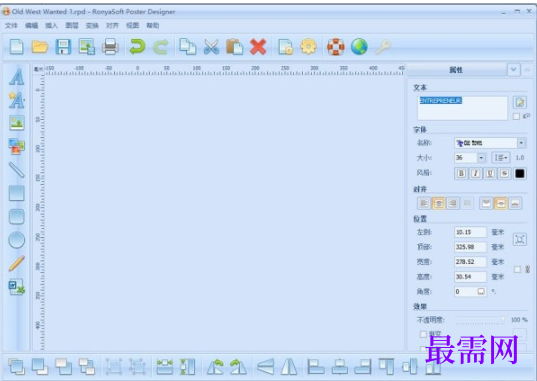
Task: Click the left position field 10.15
Action: [x=470, y=232]
